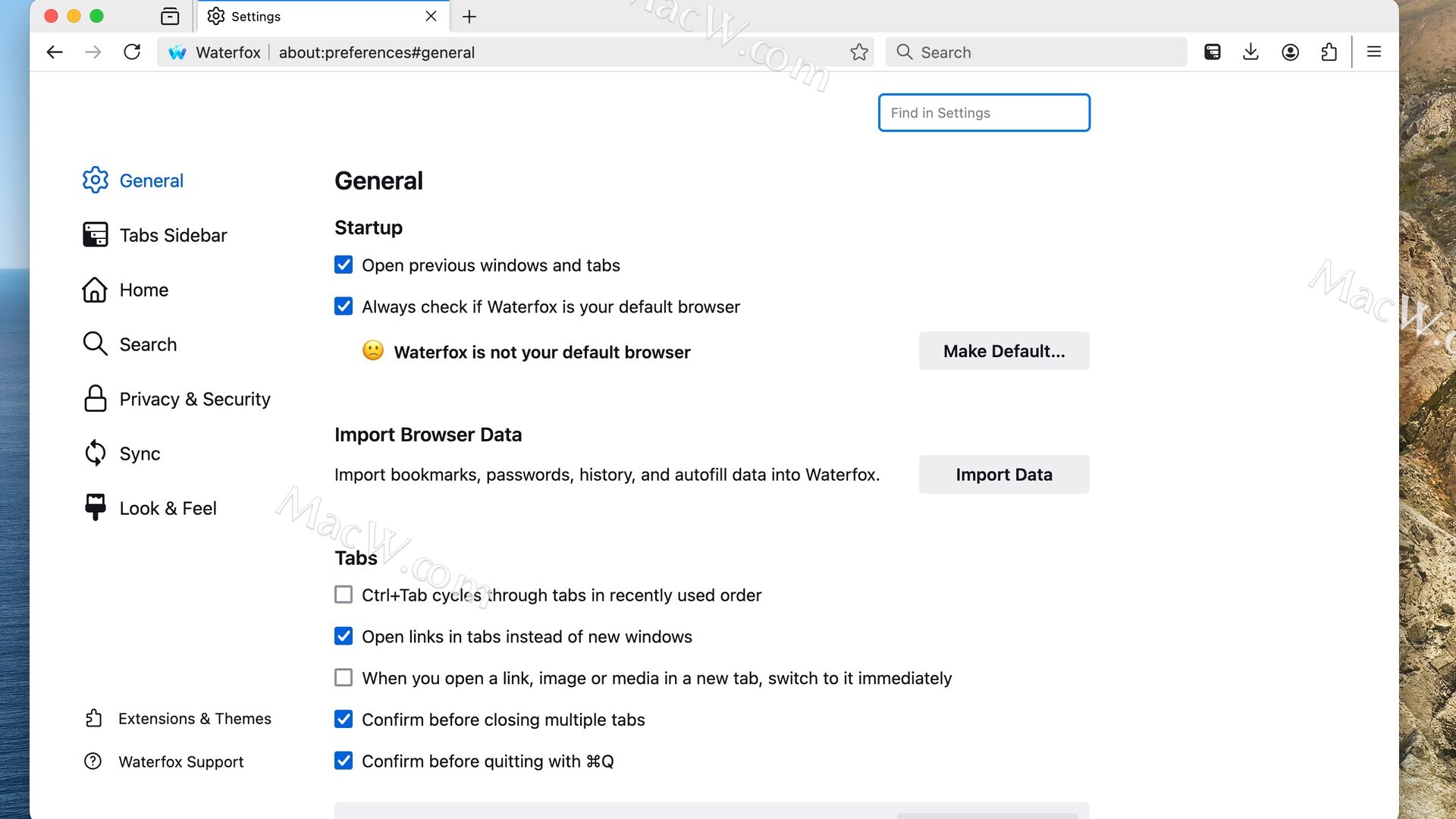Open the Waterfox Support link
Screen dimensions: 1456x819
pos(180,761)
